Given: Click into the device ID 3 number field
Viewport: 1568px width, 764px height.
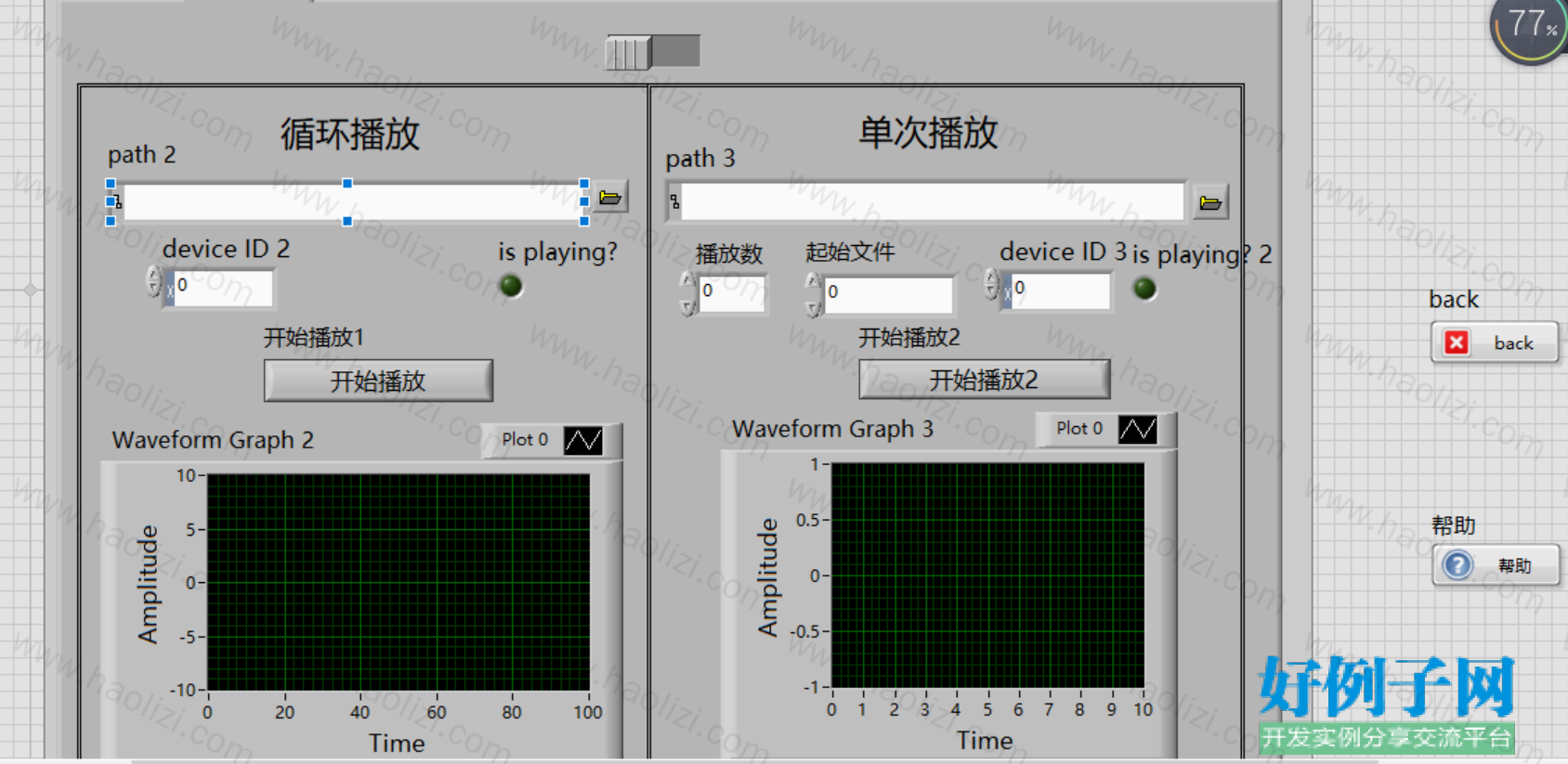Looking at the screenshot, I should click(x=1060, y=291).
